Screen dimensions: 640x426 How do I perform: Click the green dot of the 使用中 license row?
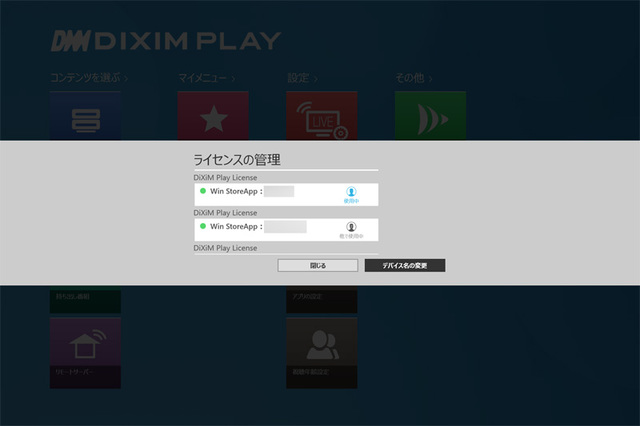(203, 191)
